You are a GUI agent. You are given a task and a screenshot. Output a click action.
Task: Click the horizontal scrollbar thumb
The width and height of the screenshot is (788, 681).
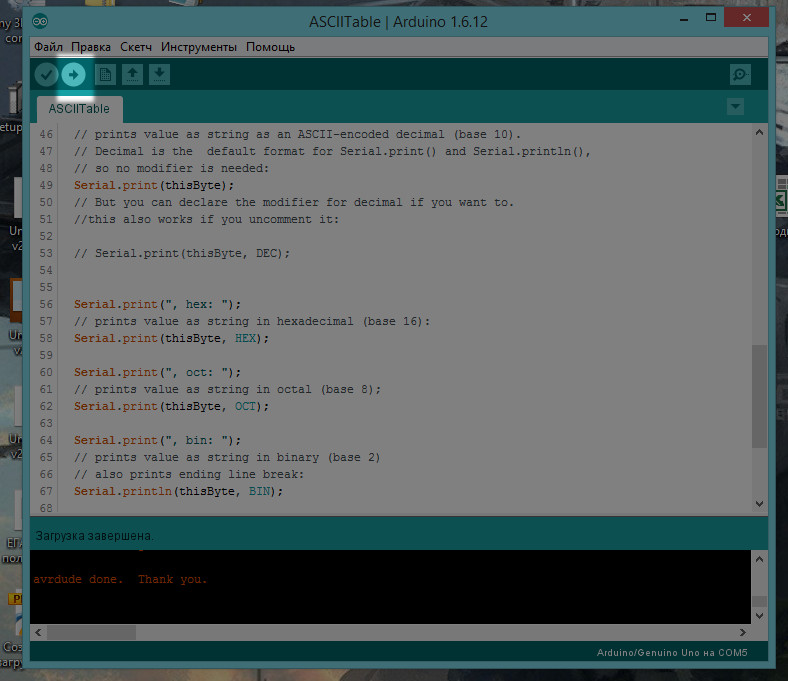[91, 632]
